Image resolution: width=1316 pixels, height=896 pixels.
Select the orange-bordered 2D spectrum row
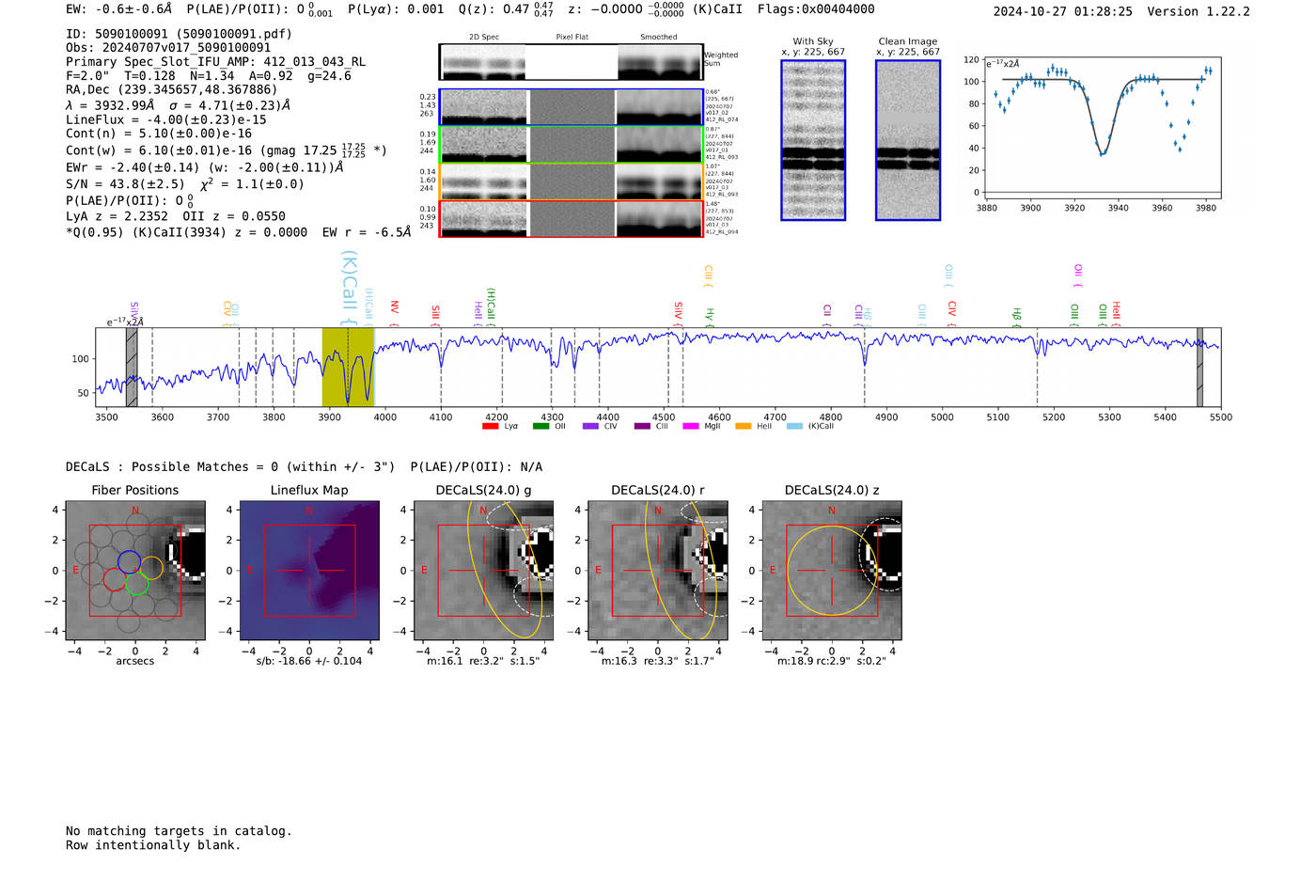click(x=571, y=181)
